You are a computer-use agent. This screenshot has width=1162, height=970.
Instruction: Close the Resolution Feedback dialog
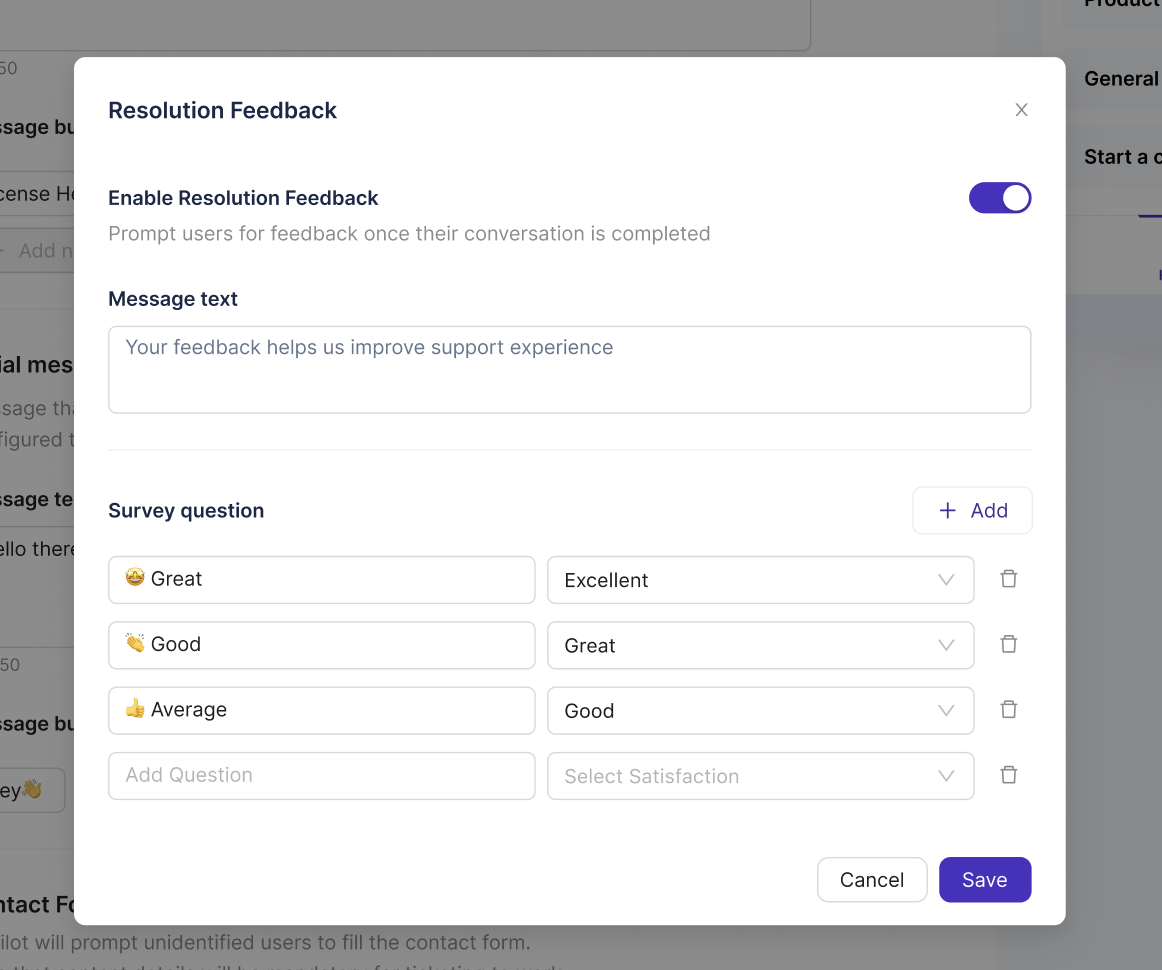point(1021,110)
